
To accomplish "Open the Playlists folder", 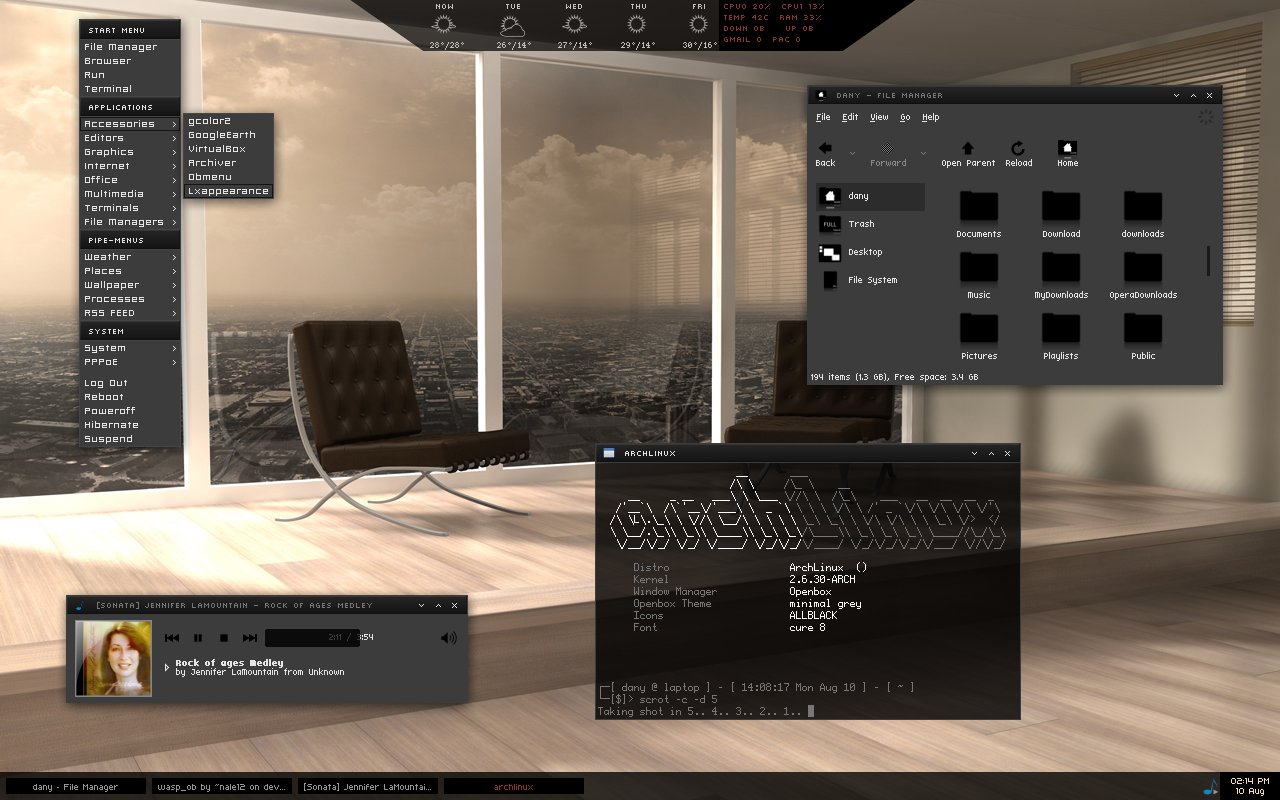I will click(1061, 336).
